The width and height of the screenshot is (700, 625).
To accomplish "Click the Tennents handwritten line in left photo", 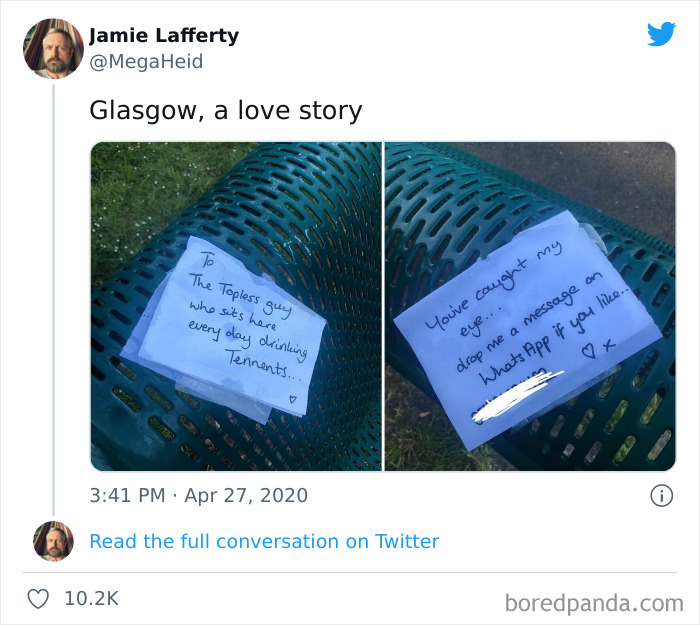I will click(x=262, y=364).
